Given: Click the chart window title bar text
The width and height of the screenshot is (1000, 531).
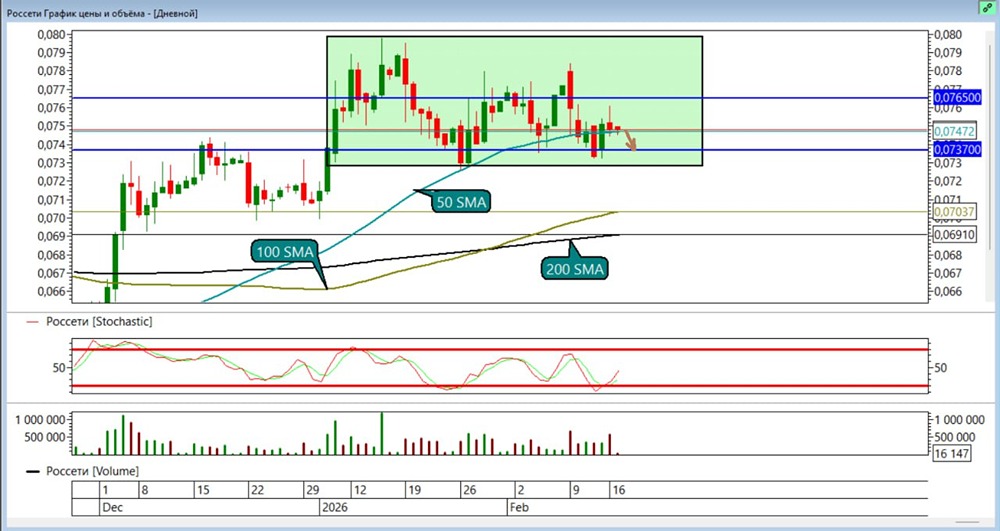Looking at the screenshot, I should 103,13.
